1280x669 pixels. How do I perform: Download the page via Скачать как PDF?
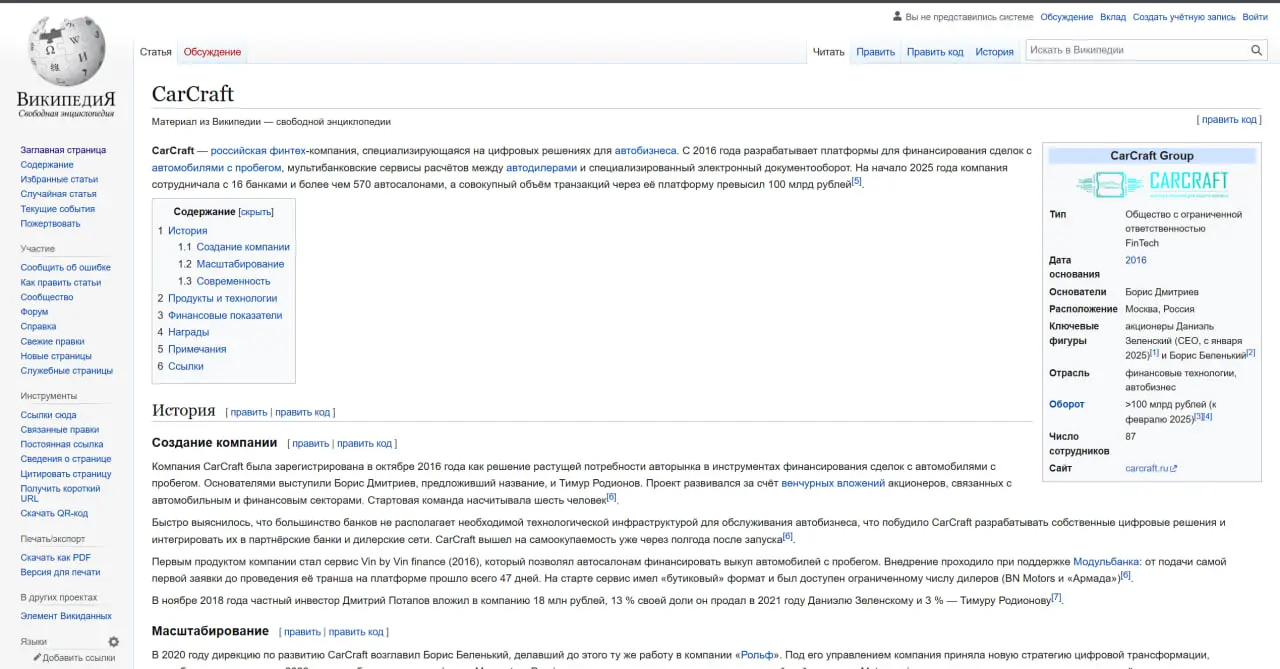(56, 557)
